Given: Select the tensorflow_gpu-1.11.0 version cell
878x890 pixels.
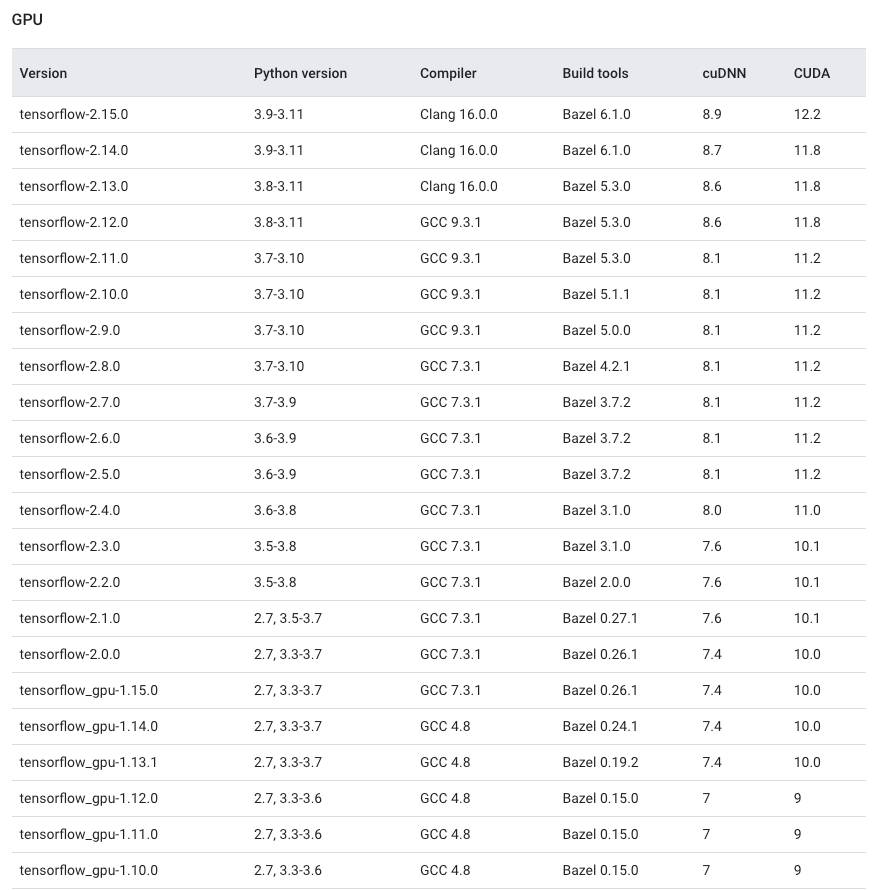Looking at the screenshot, I should [89, 834].
